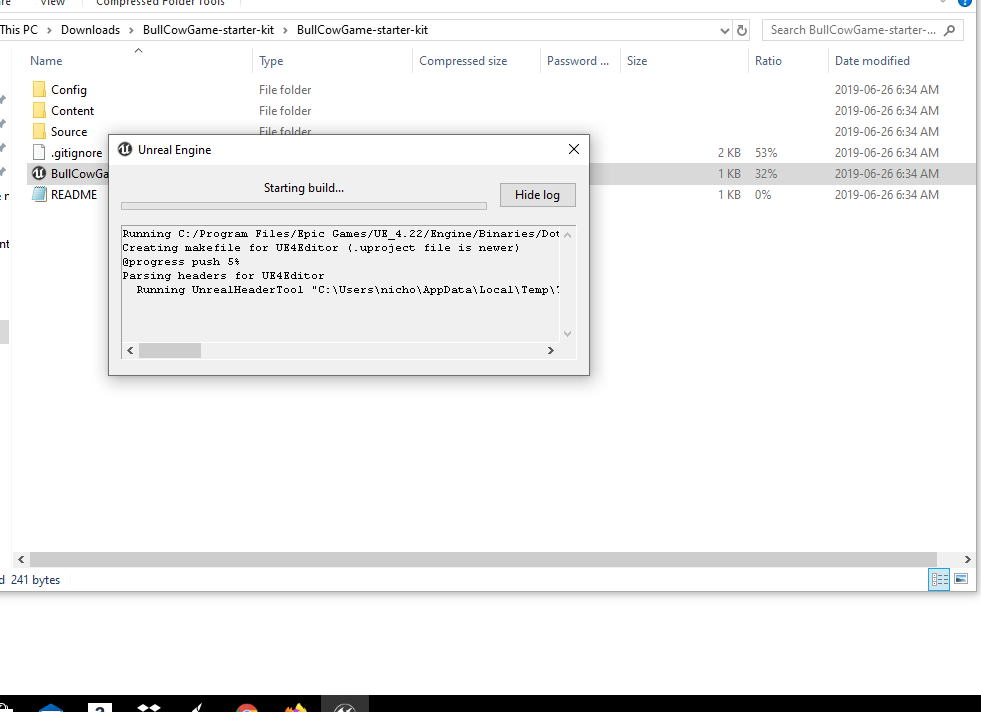Click the 0% ratio for README
The image size is (981, 712).
click(x=763, y=195)
